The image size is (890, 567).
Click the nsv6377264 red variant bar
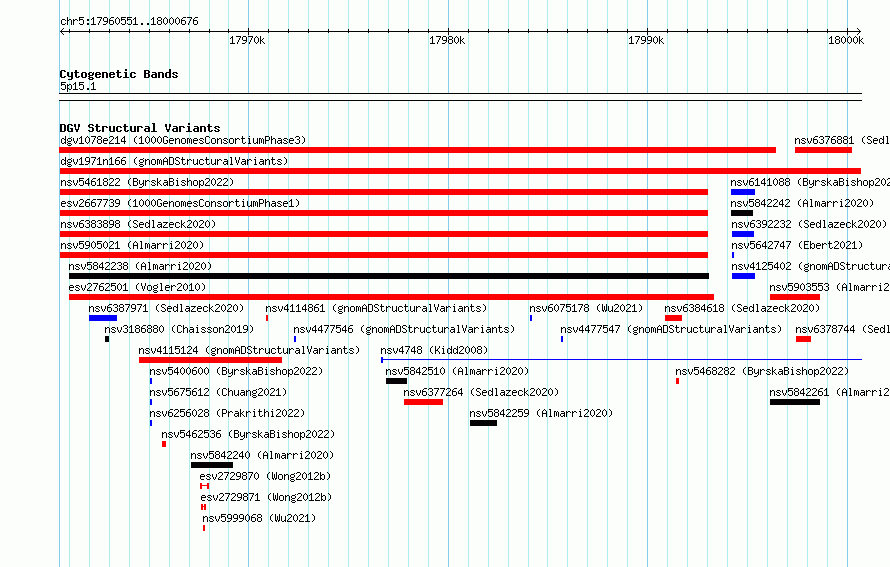coord(423,402)
